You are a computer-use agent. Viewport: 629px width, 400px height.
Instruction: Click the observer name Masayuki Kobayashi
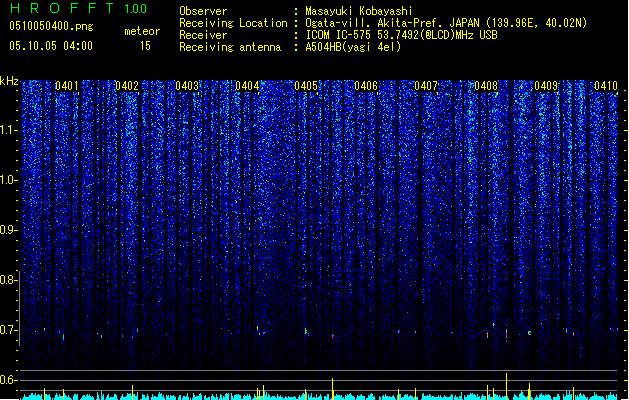pyautogui.click(x=359, y=11)
